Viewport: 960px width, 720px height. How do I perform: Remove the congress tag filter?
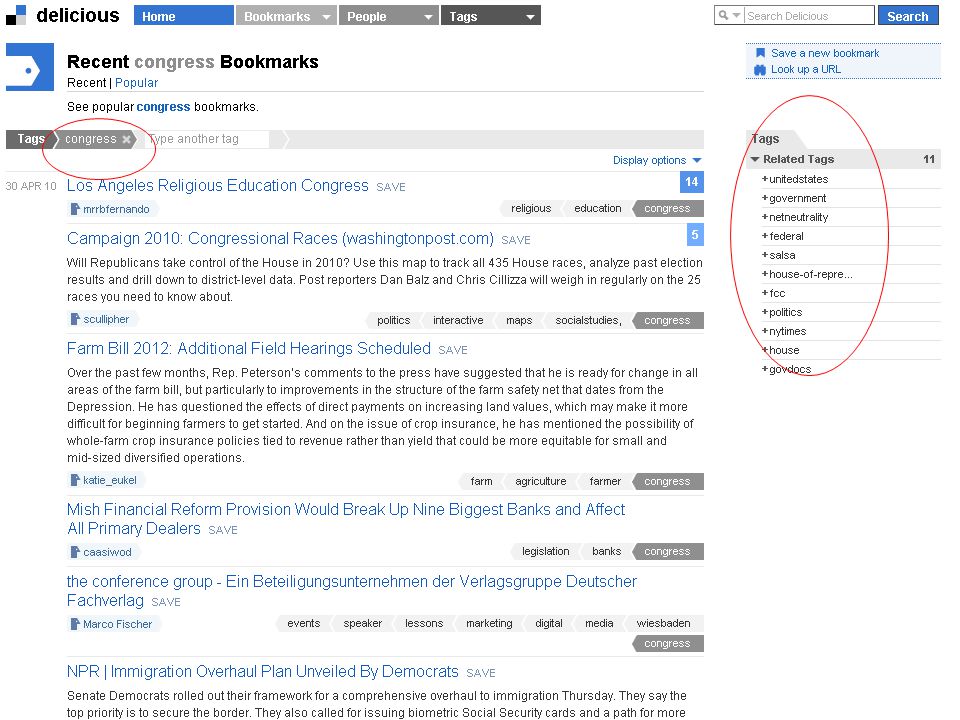pyautogui.click(x=126, y=139)
